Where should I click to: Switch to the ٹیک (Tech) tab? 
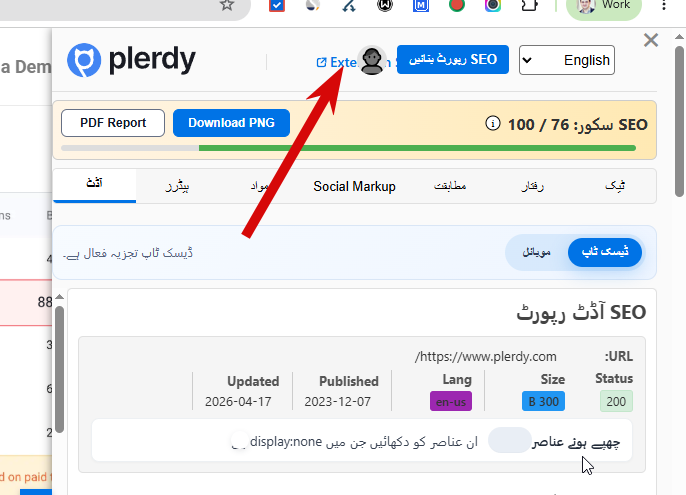[x=615, y=186]
